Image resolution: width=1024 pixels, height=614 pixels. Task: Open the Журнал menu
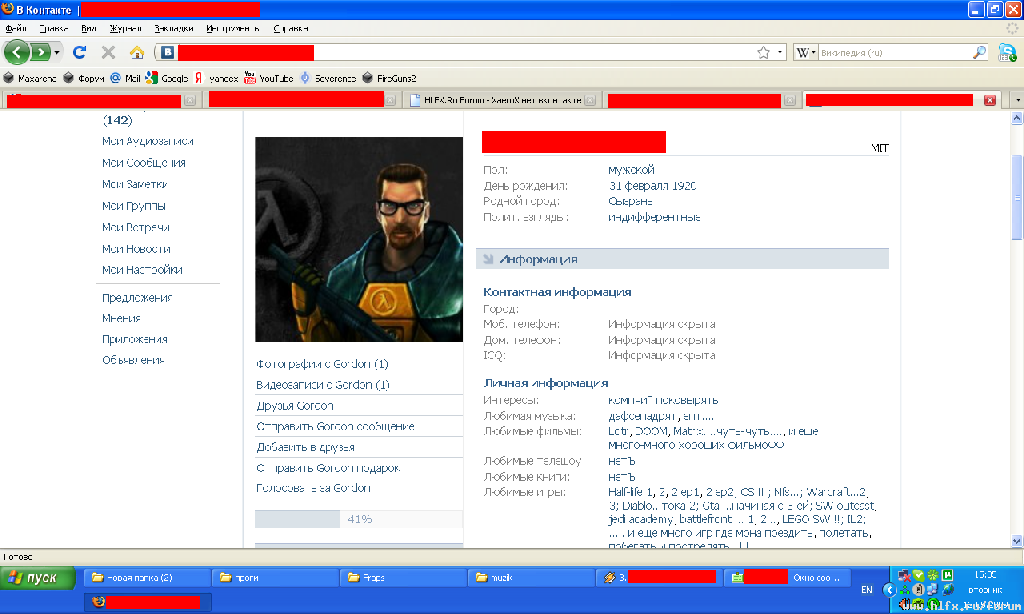125,29
